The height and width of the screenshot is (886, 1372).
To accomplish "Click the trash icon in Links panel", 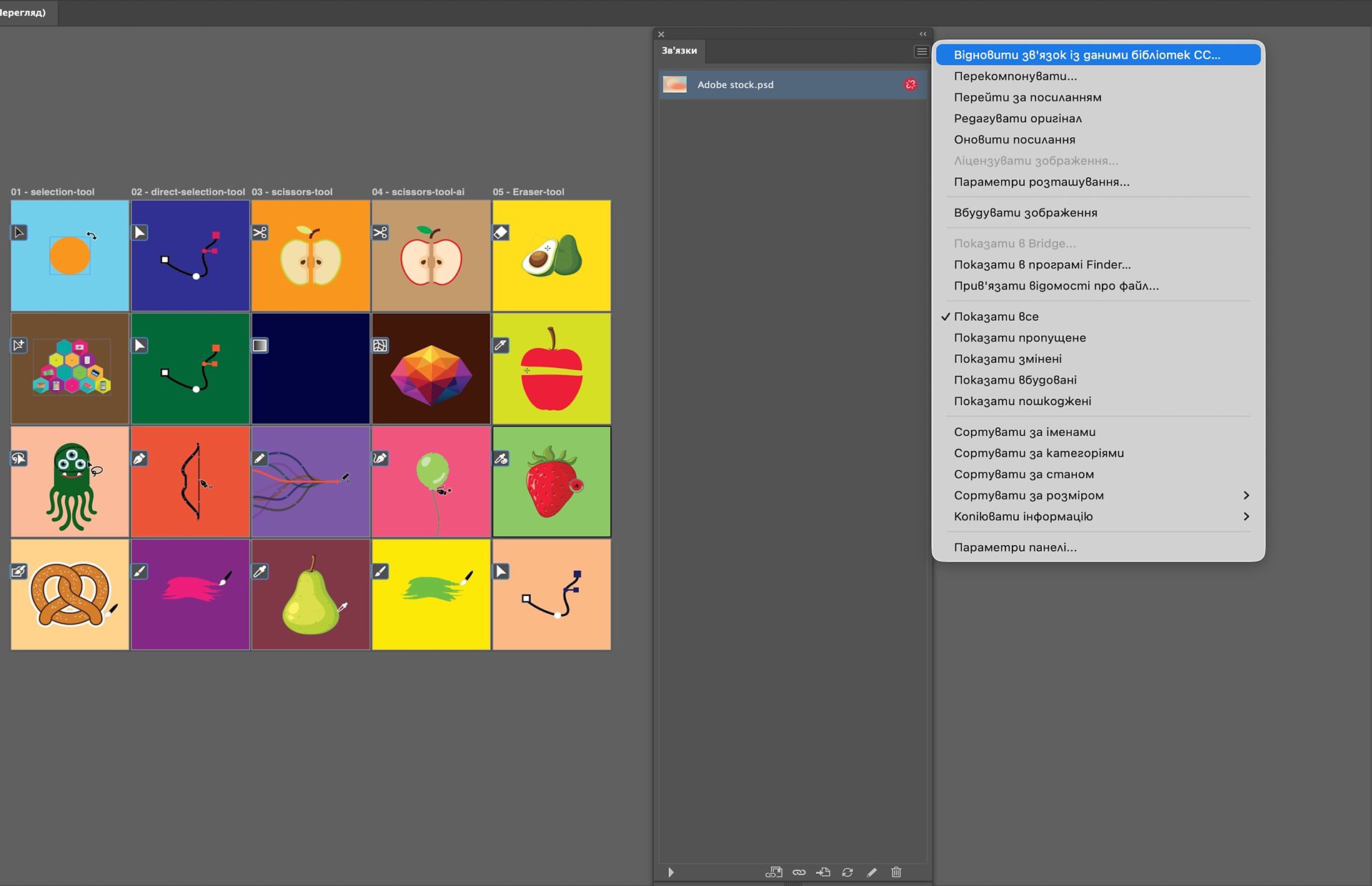I will click(x=896, y=872).
